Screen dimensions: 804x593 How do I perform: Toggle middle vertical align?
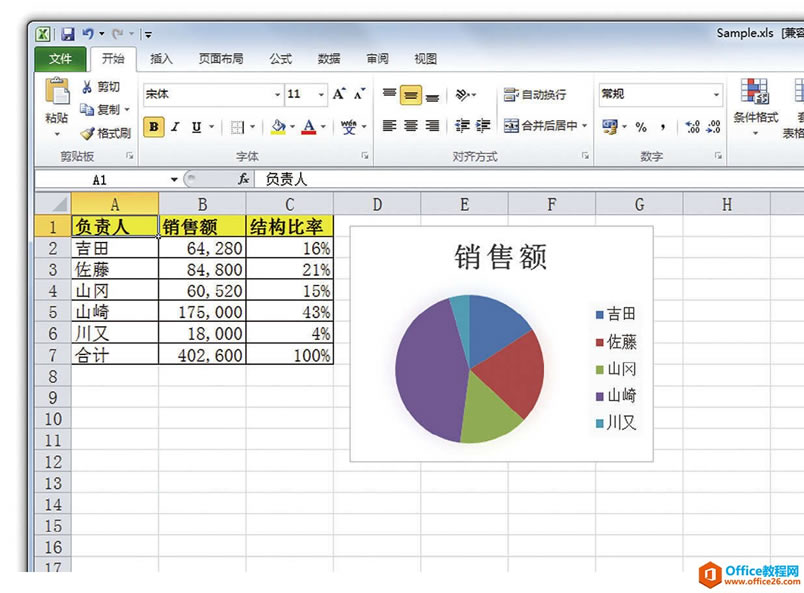point(411,94)
